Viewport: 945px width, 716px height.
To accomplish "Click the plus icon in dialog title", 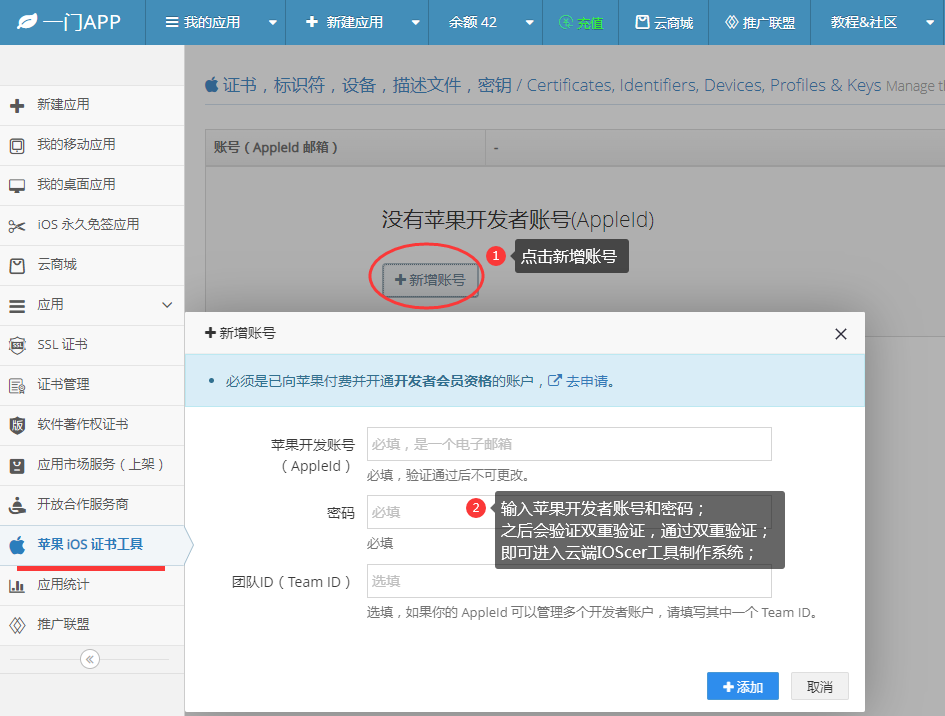I will pyautogui.click(x=210, y=333).
